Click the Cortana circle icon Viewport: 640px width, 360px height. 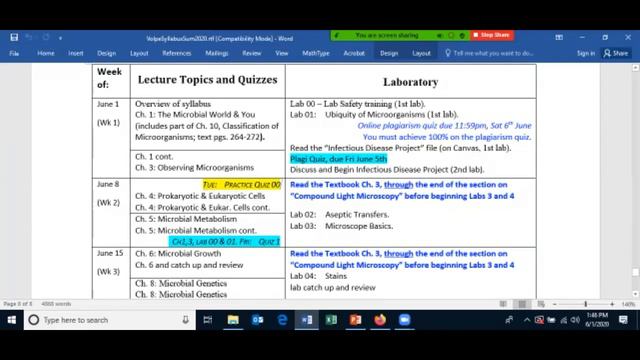click(34, 320)
